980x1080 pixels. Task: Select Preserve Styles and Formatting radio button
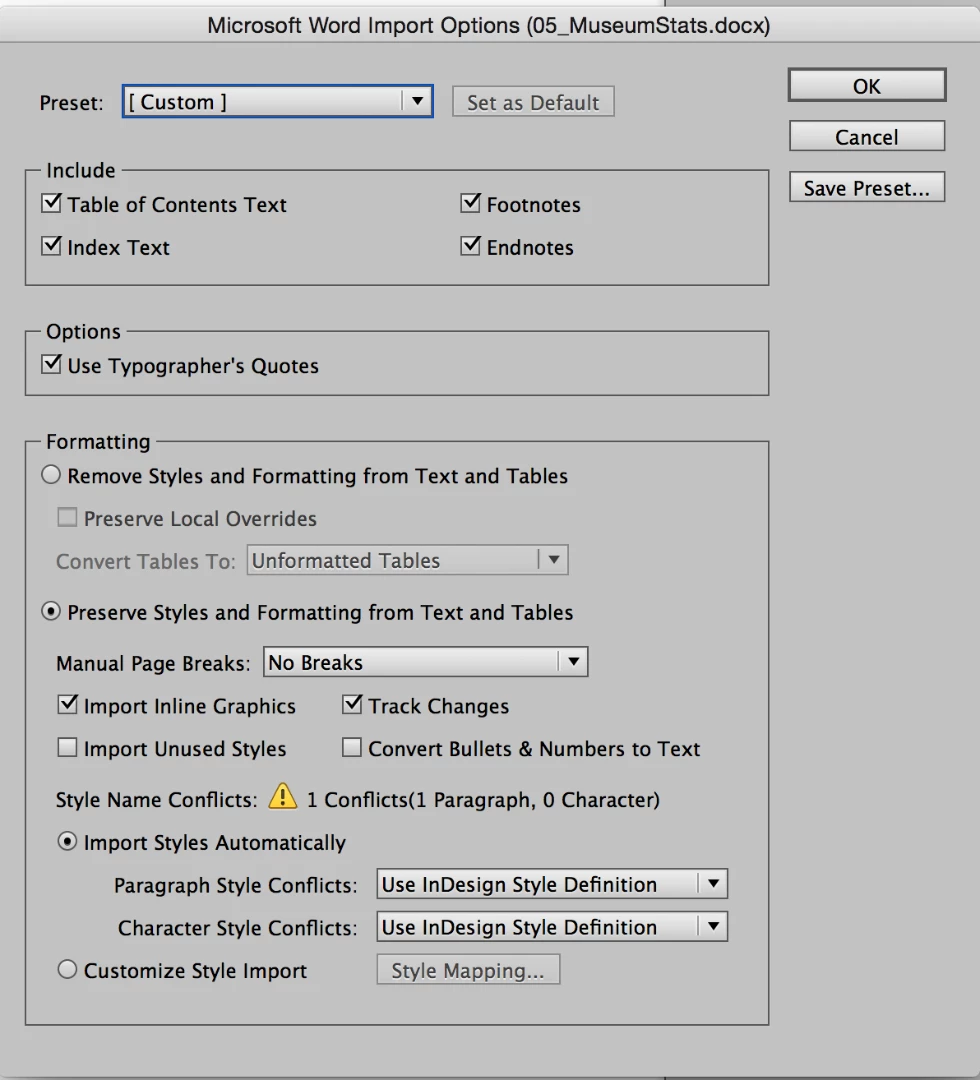51,612
